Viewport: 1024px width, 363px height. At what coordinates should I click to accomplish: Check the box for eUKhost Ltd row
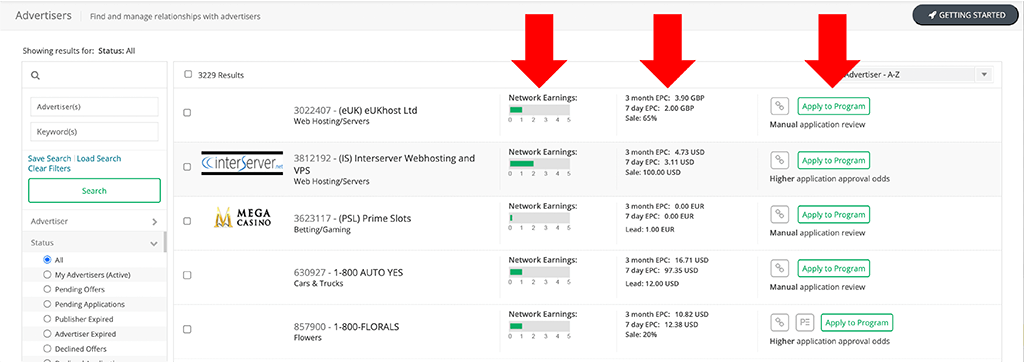click(187, 112)
